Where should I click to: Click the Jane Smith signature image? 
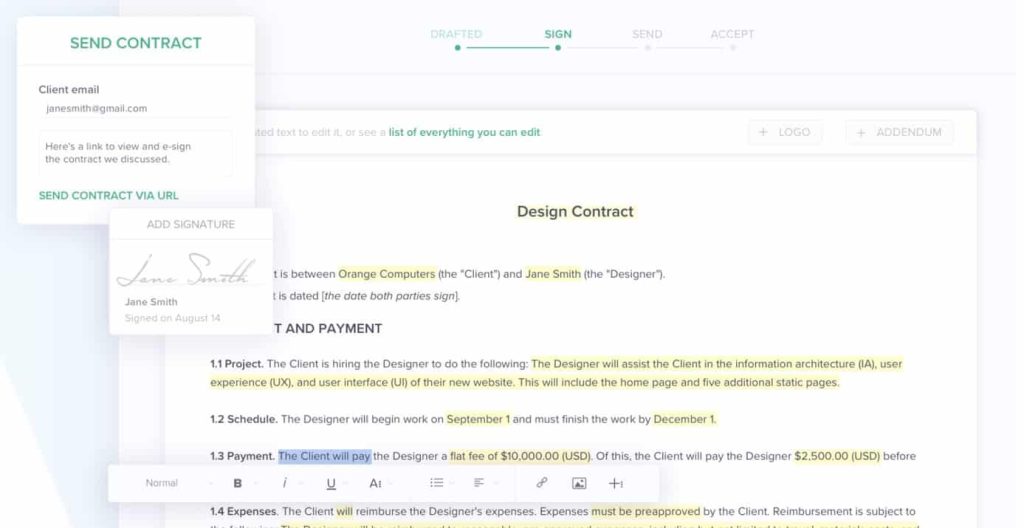point(186,270)
